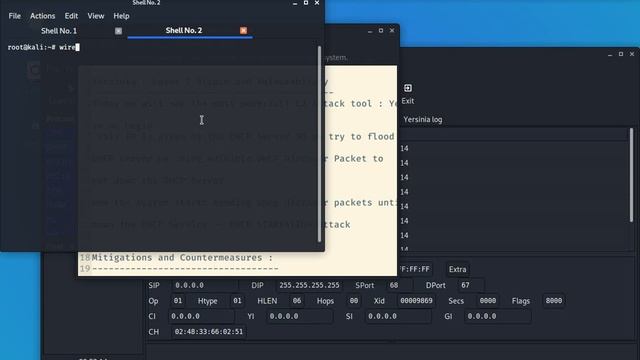Click the HLEN field 06
640x360 pixels.
pyautogui.click(x=297, y=301)
